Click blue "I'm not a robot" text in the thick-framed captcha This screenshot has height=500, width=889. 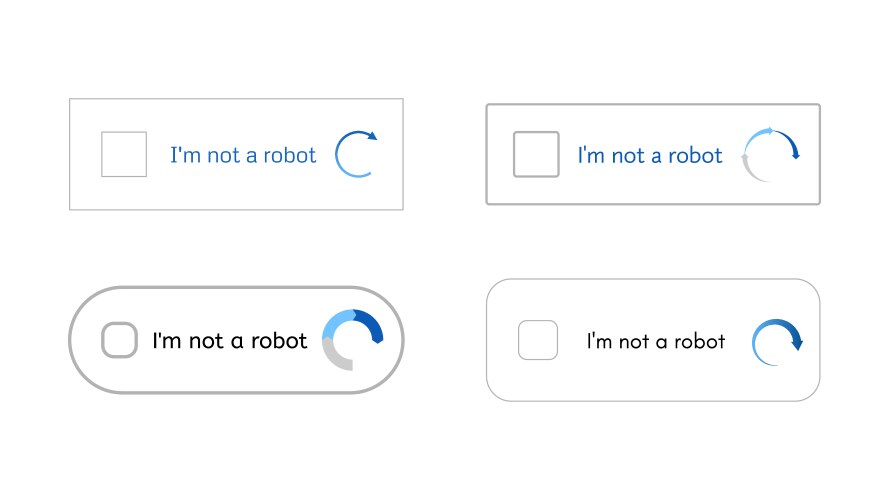(650, 155)
